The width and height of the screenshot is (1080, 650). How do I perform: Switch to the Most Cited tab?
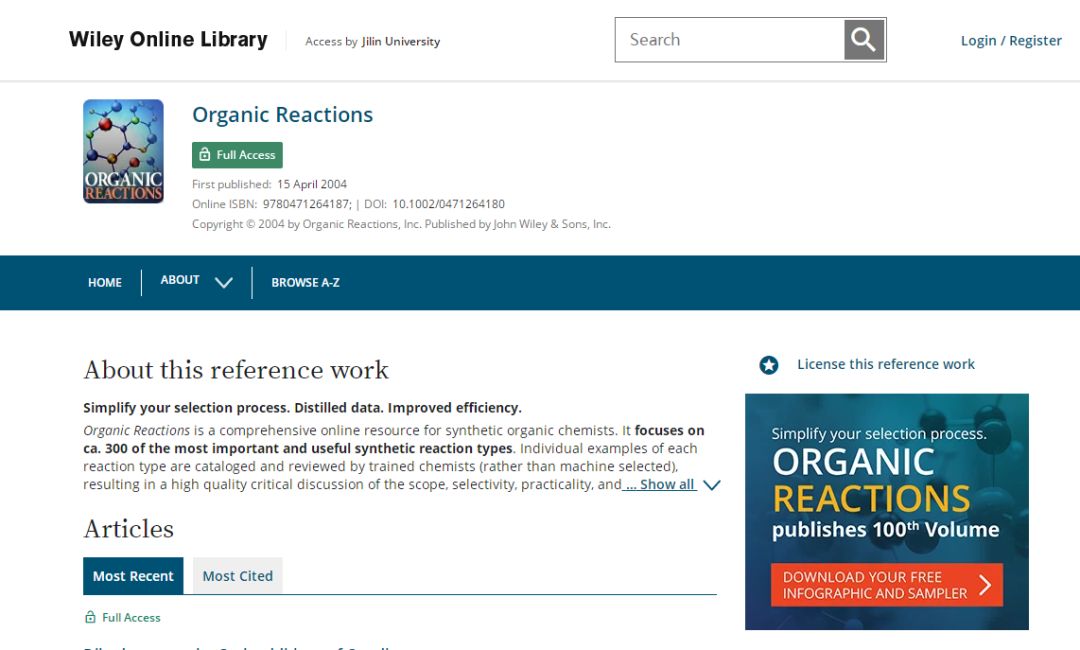238,576
